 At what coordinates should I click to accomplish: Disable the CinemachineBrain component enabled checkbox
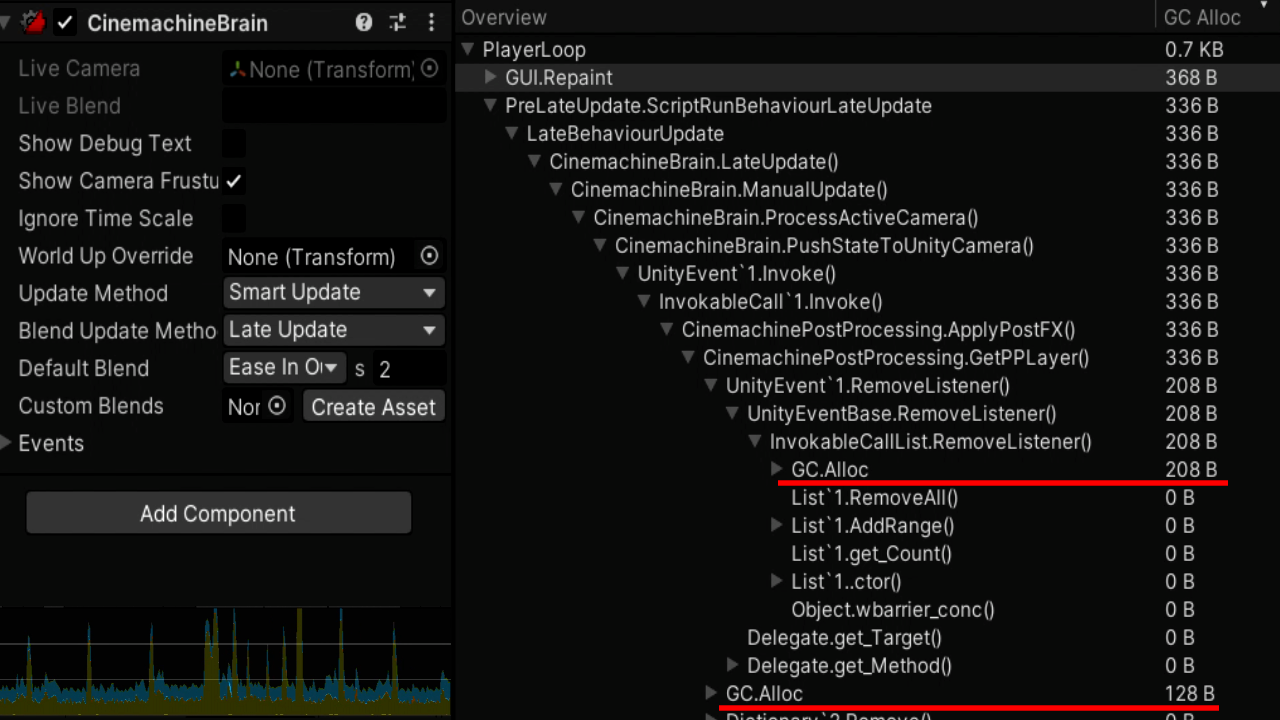click(x=65, y=22)
